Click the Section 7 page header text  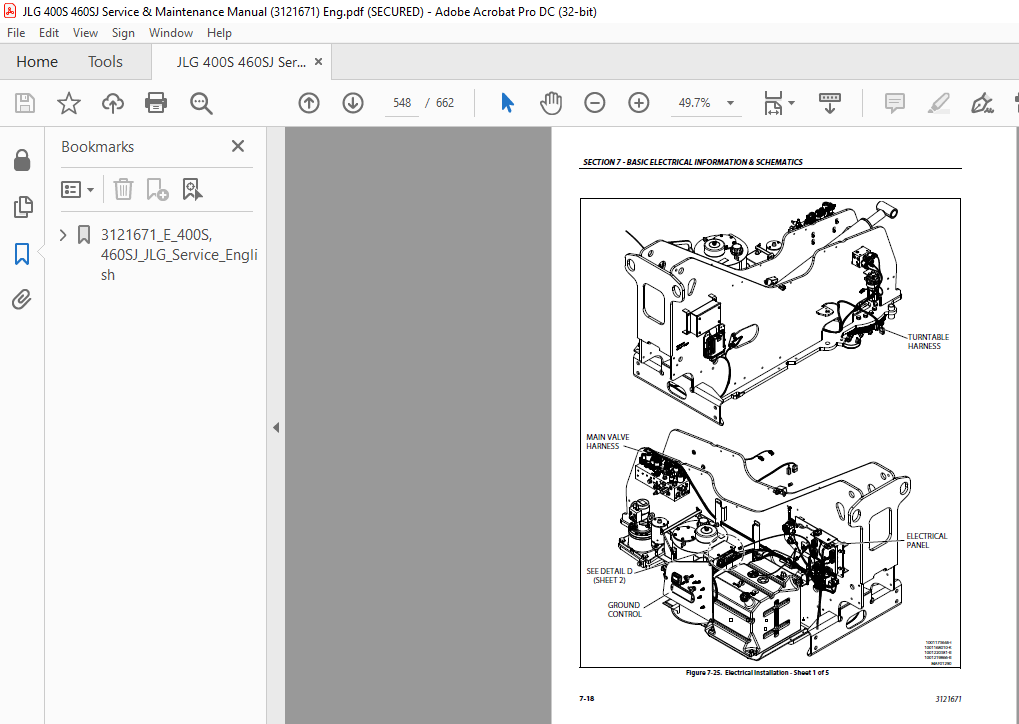692,162
